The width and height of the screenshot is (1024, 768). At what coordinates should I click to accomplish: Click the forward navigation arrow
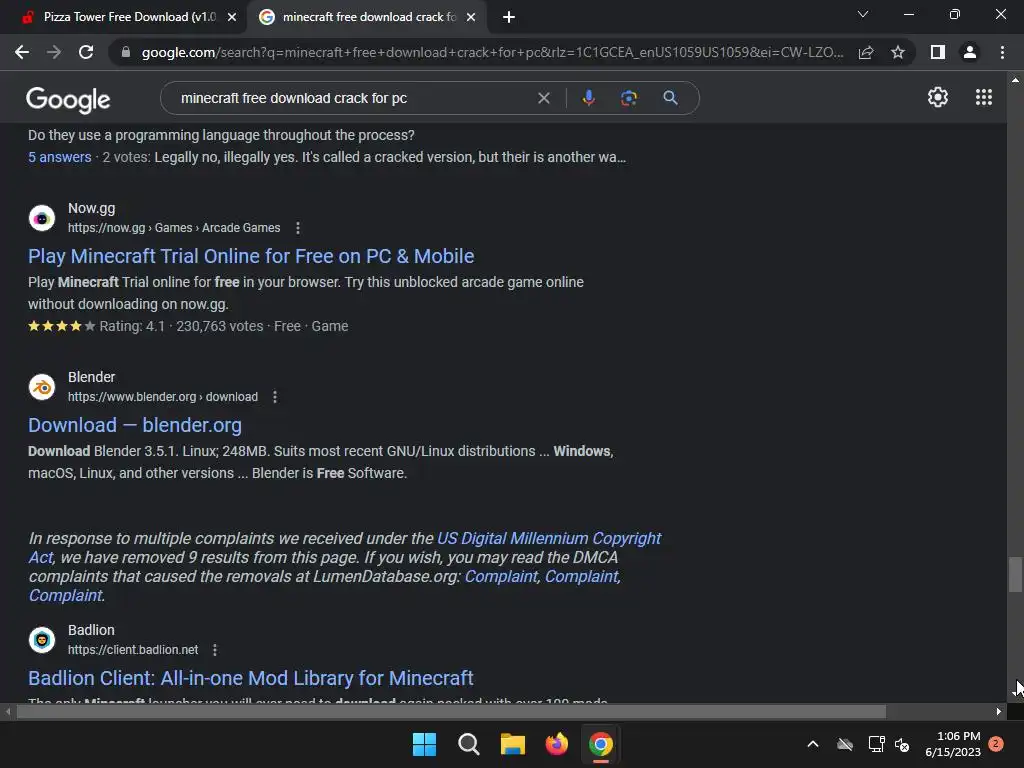click(54, 52)
